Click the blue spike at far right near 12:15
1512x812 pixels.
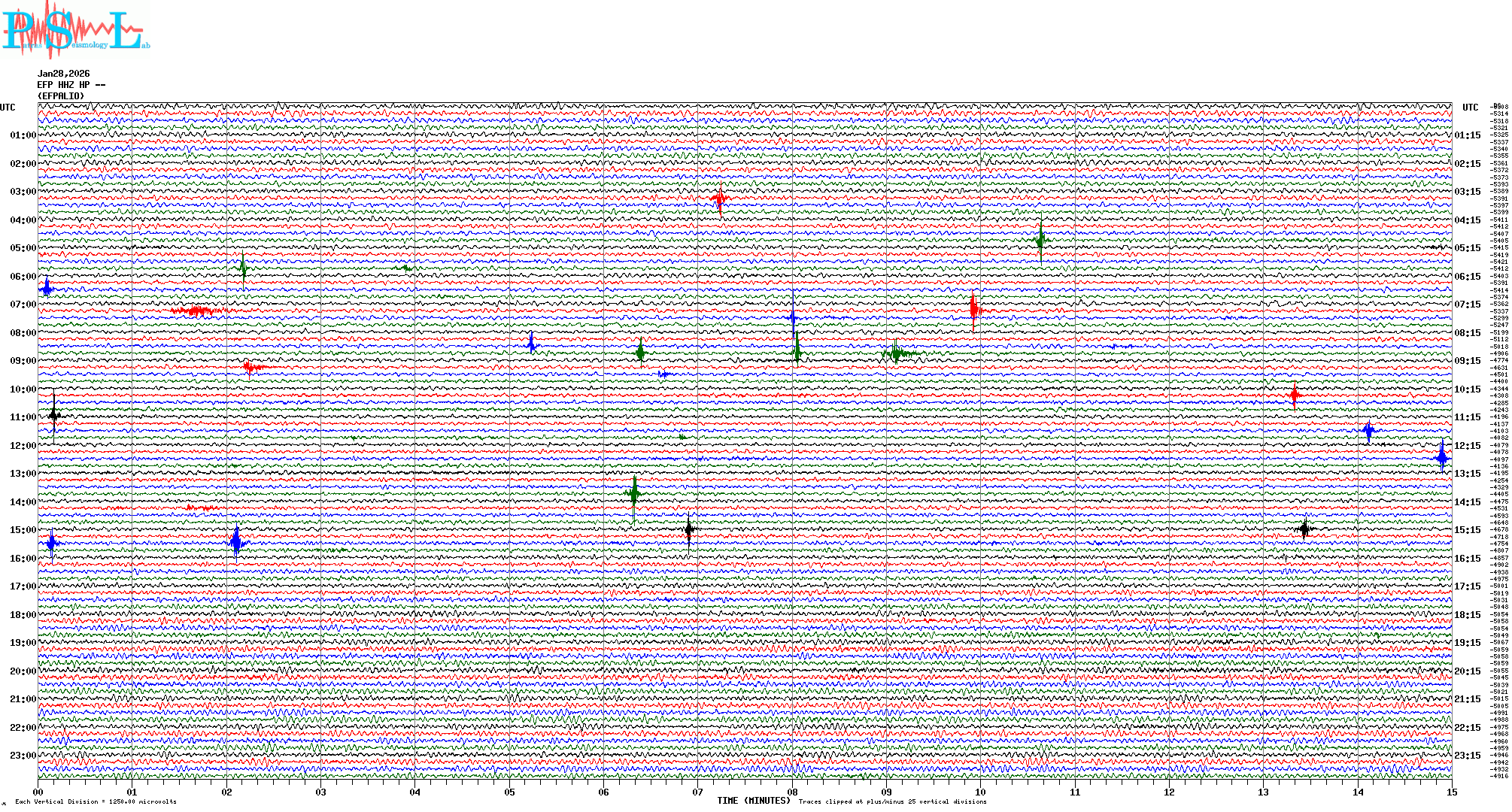1441,456
